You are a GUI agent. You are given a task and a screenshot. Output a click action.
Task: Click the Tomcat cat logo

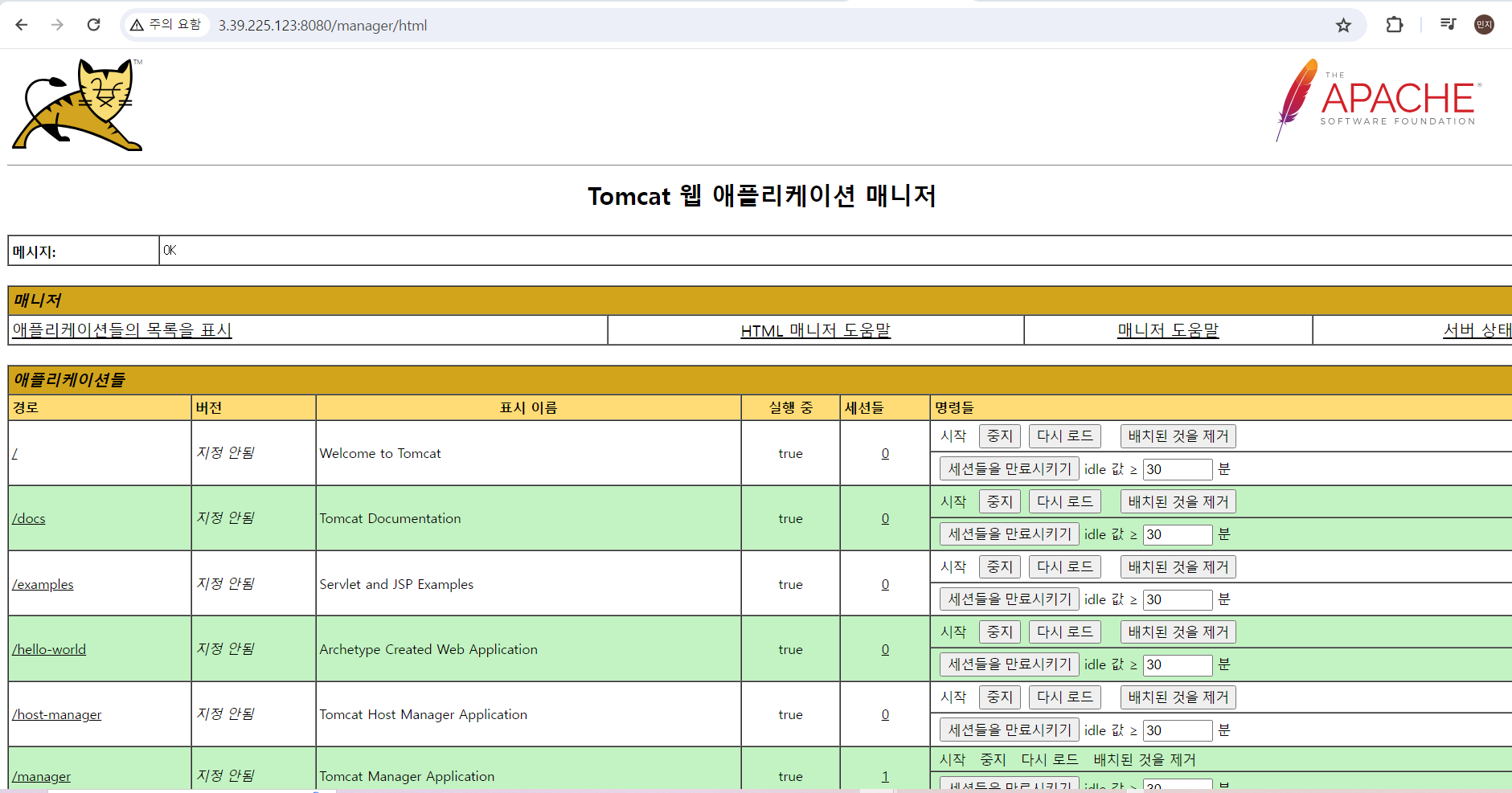point(77,104)
